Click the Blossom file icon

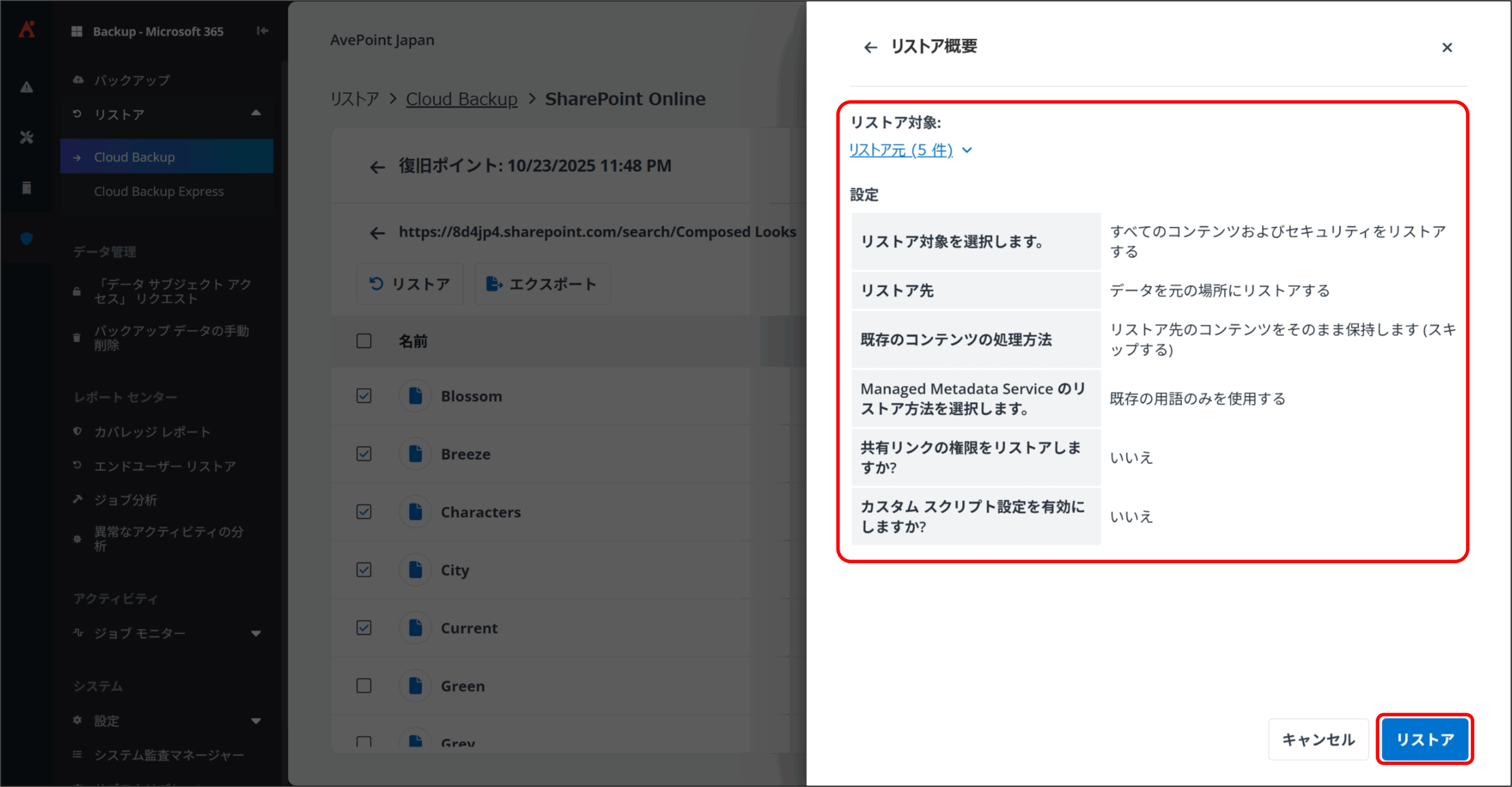[415, 396]
